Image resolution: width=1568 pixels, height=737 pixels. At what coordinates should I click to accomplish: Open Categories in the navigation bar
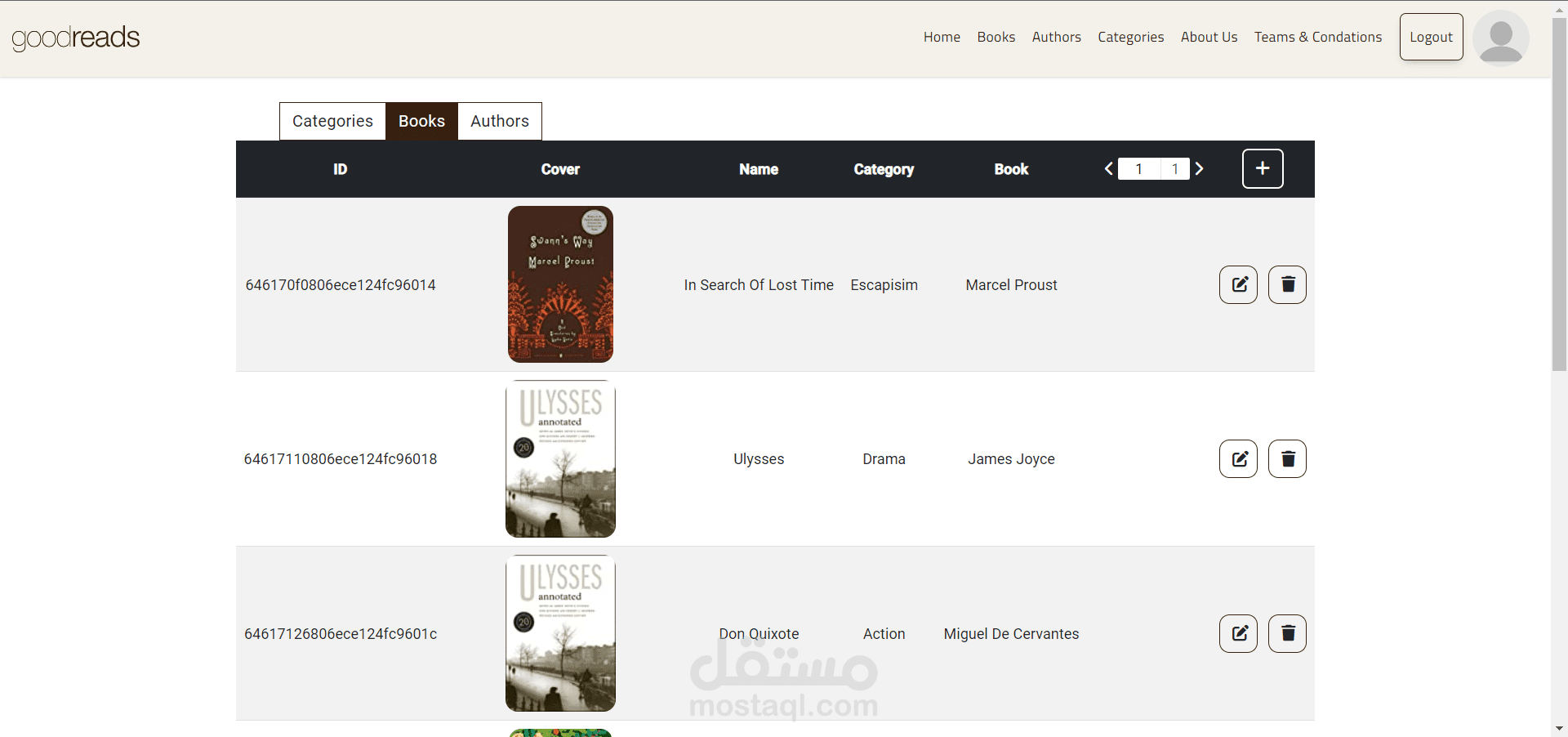[x=1131, y=37]
